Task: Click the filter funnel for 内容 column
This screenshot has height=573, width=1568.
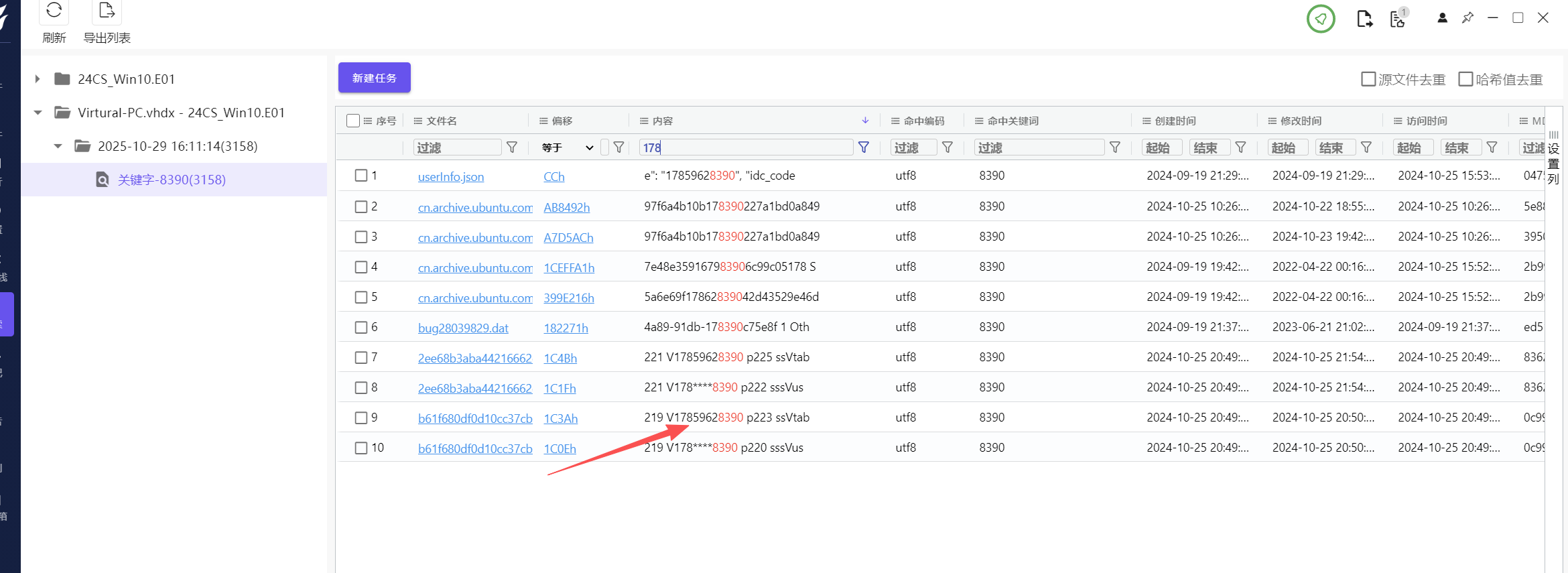Action: coord(864,147)
